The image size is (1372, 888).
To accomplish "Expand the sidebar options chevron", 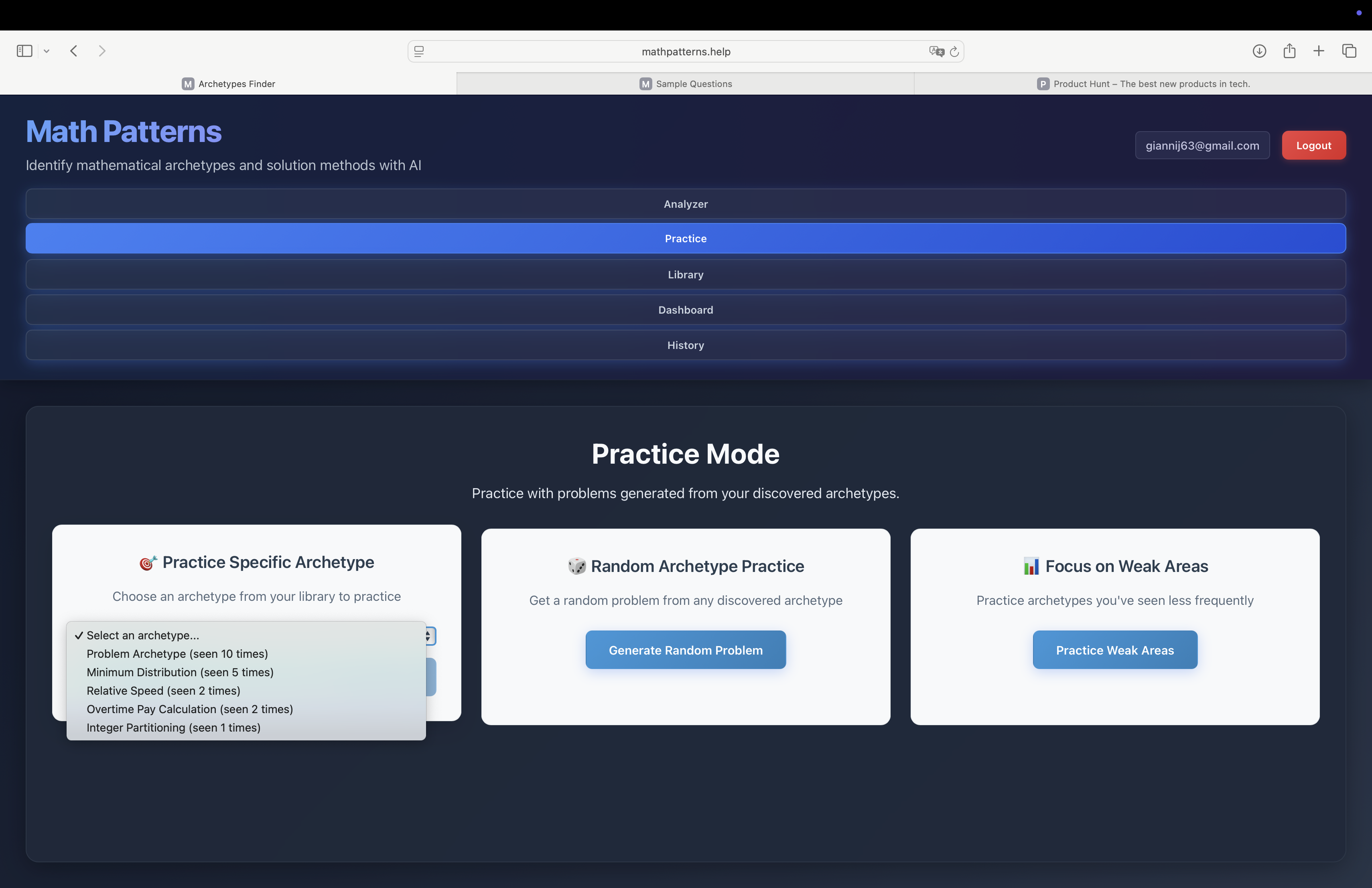I will point(47,51).
